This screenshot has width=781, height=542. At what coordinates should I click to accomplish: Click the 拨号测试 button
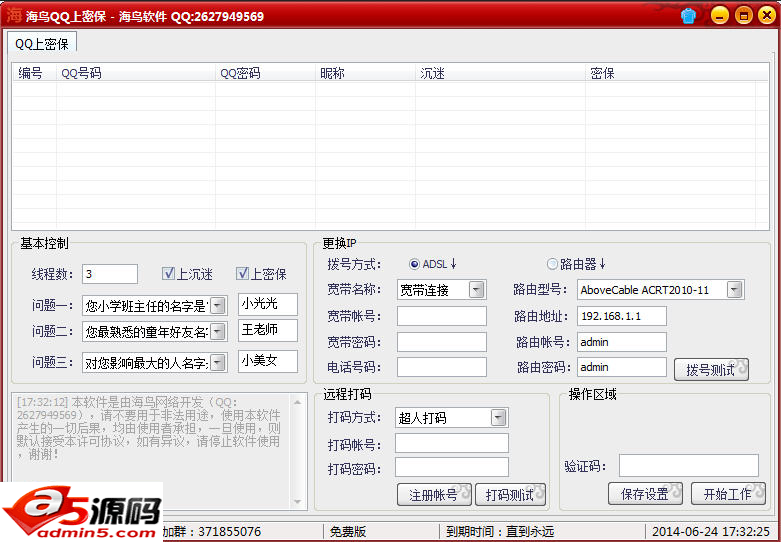tap(711, 370)
